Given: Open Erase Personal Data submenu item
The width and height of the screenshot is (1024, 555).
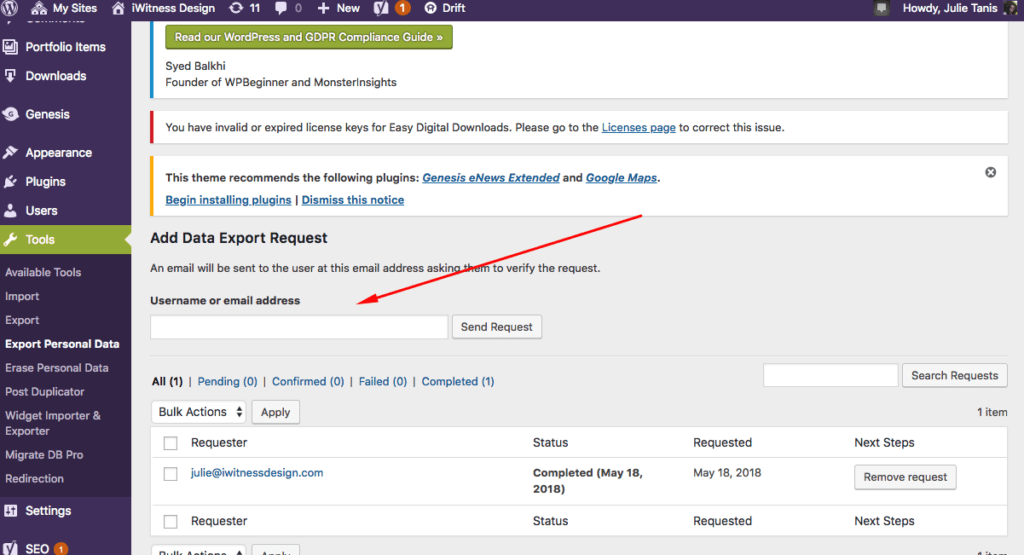Looking at the screenshot, I should pos(57,368).
